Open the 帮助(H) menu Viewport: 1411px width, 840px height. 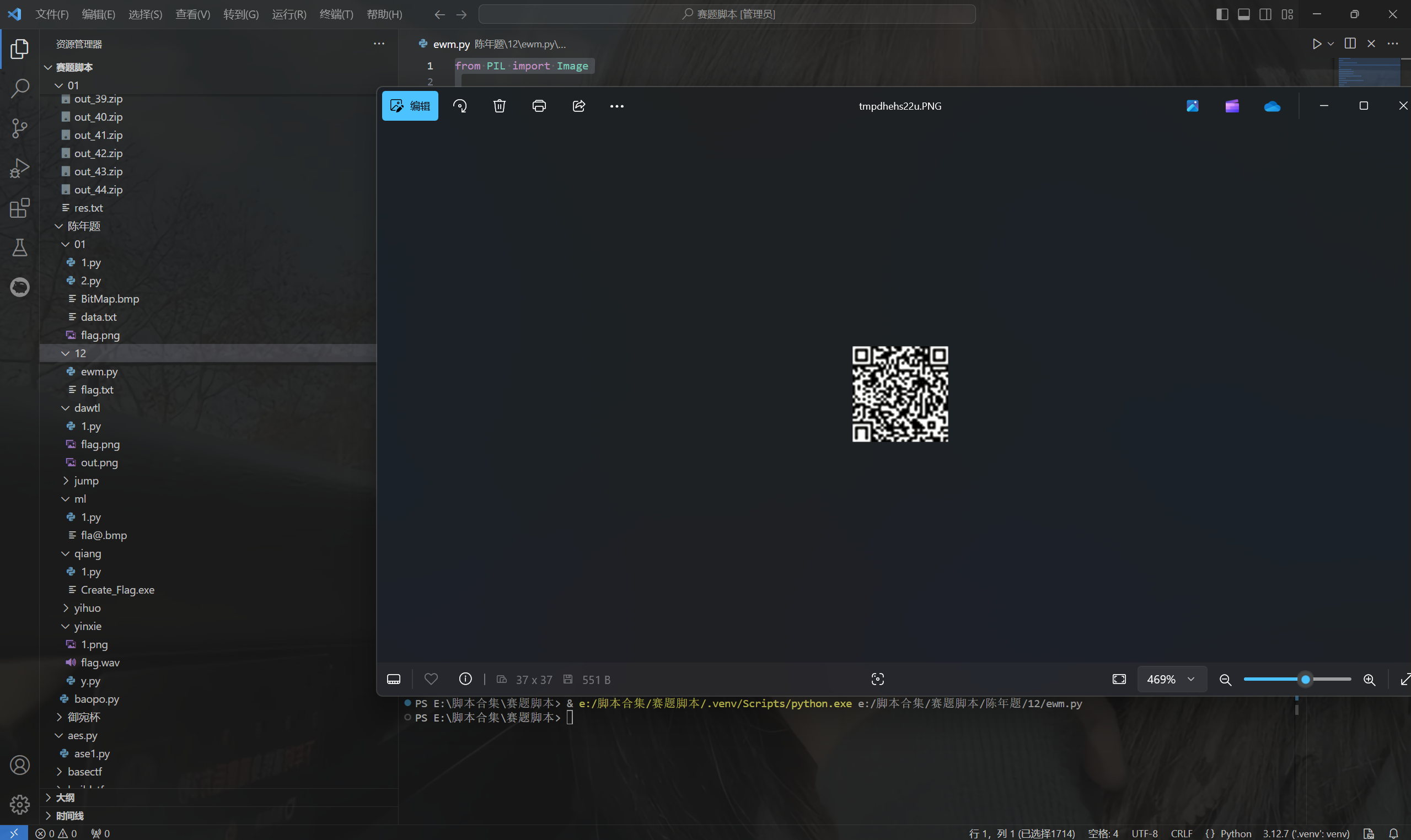pos(384,14)
